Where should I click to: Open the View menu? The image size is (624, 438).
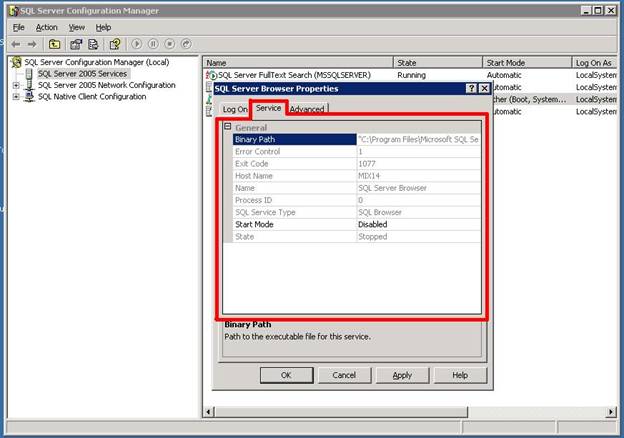tap(76, 27)
